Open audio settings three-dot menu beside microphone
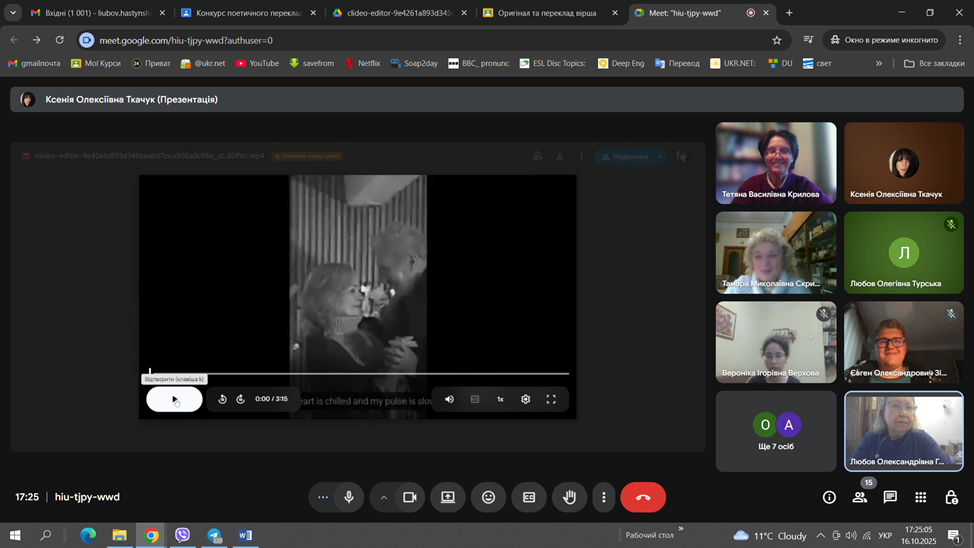 [x=322, y=497]
